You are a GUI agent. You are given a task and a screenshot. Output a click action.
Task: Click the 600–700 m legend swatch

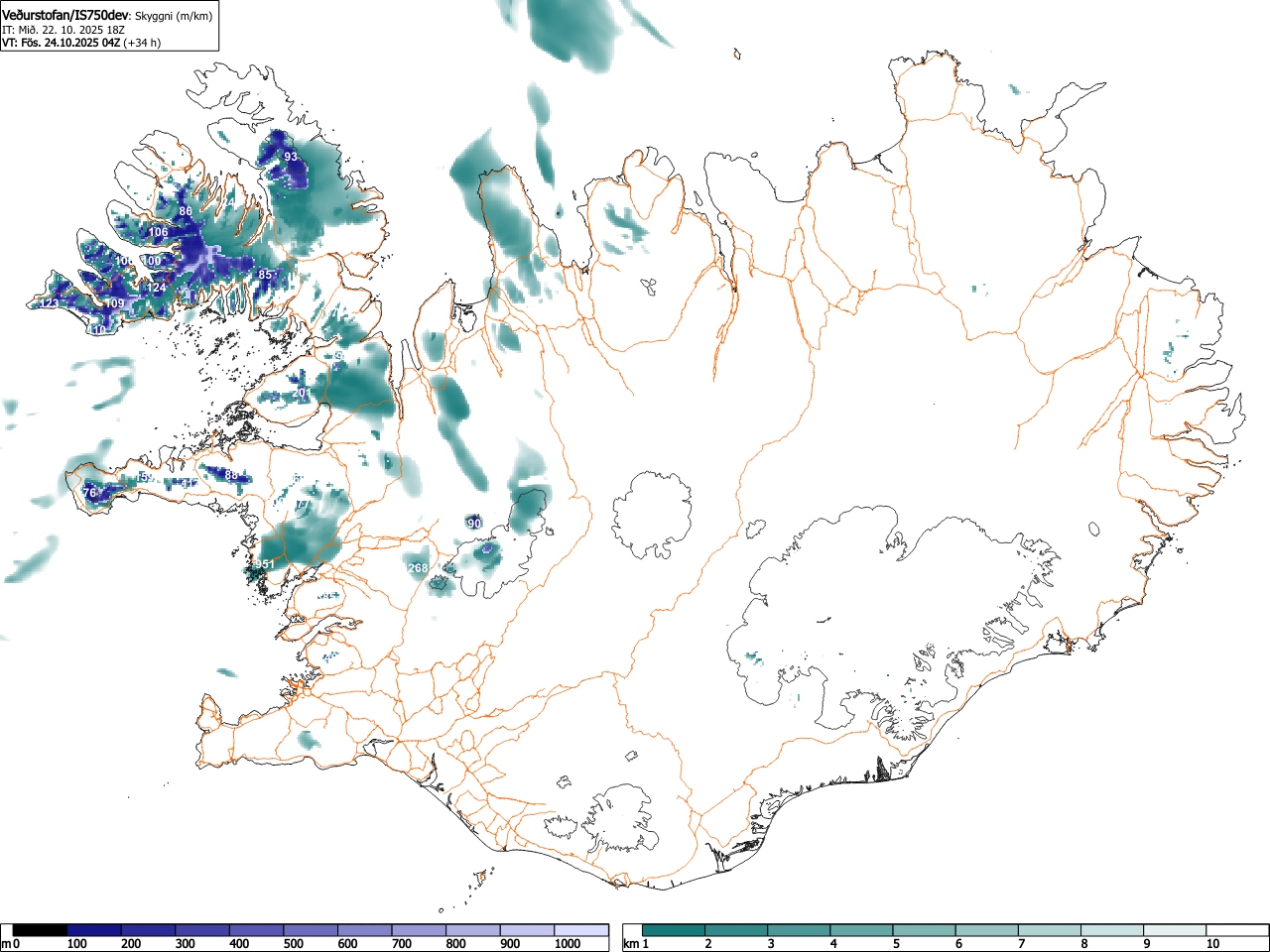(365, 930)
